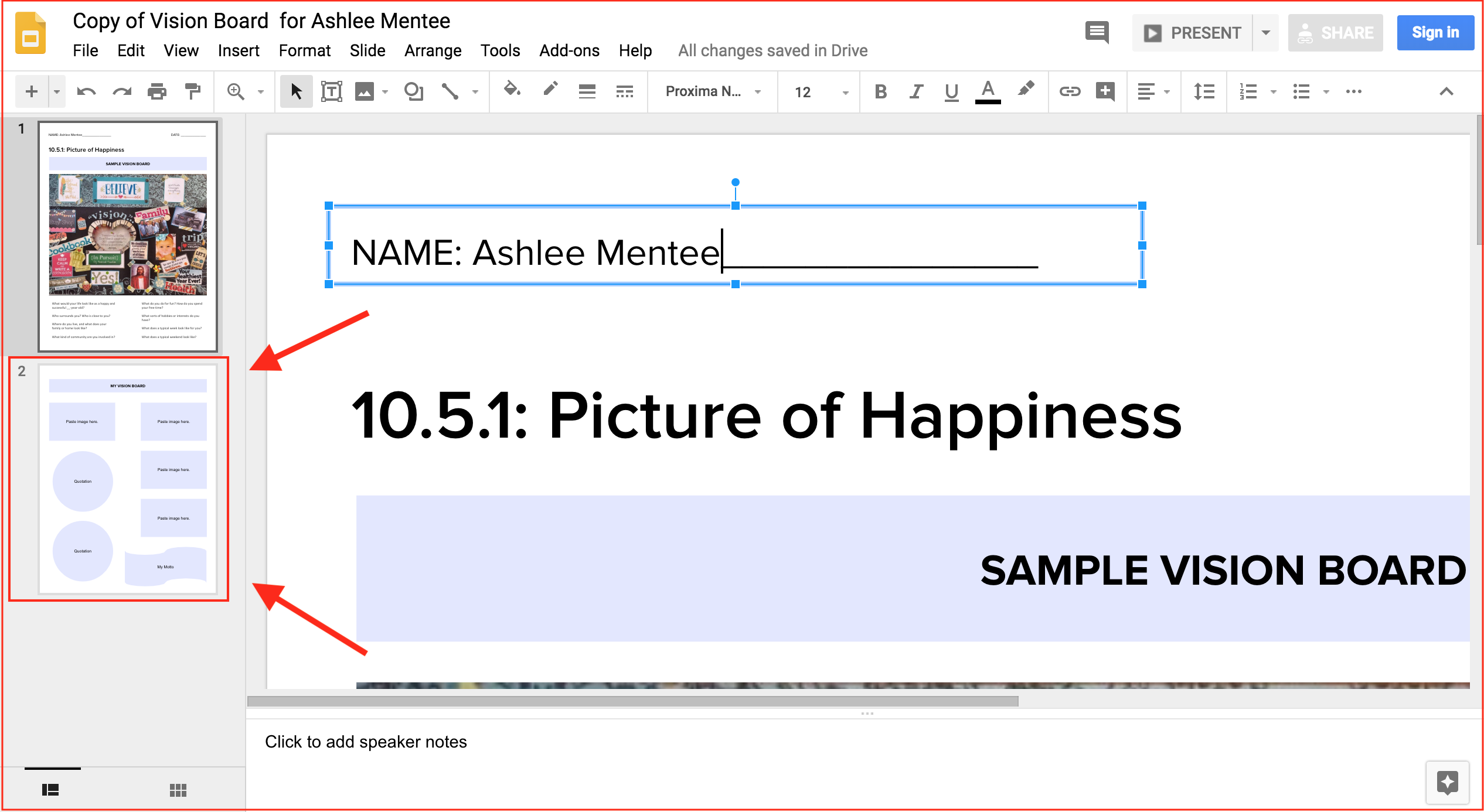The height and width of the screenshot is (812, 1484).
Task: Click the Explore star button
Action: click(x=1447, y=783)
